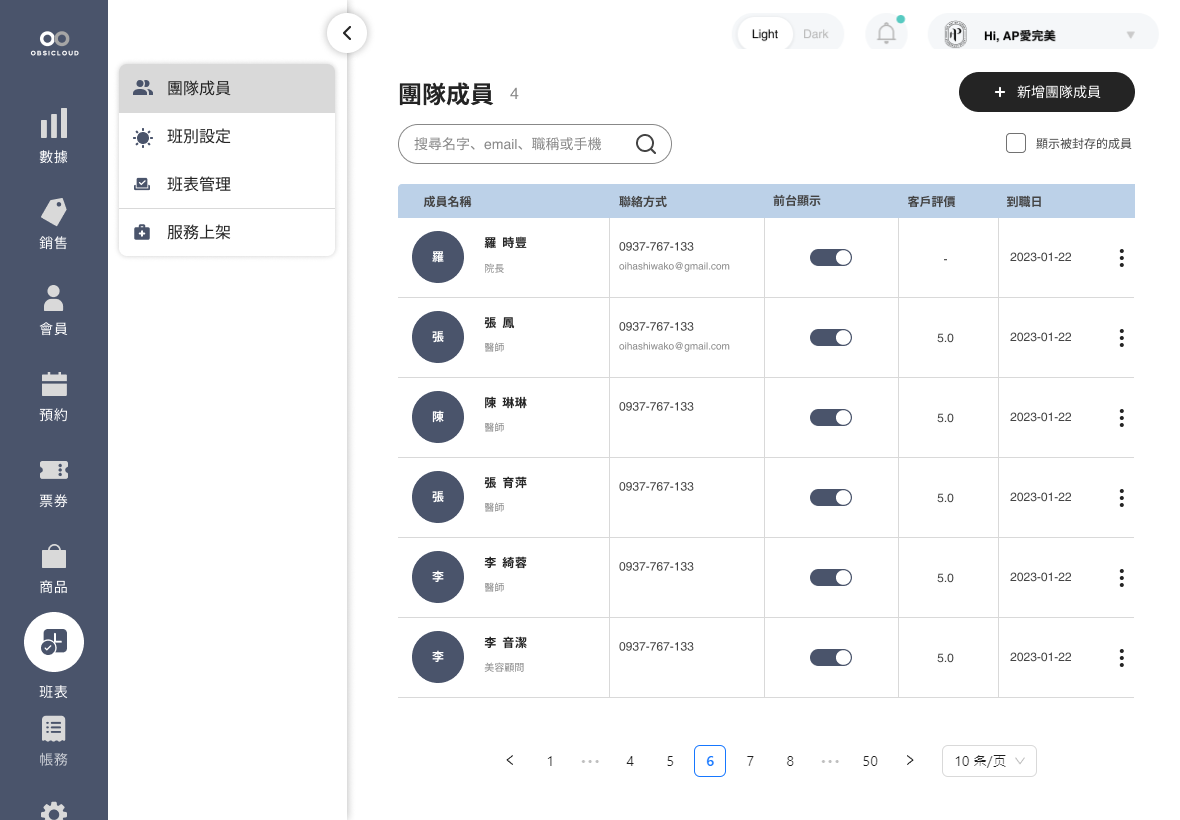
Task: Switch theme to Dark mode
Action: tap(815, 34)
